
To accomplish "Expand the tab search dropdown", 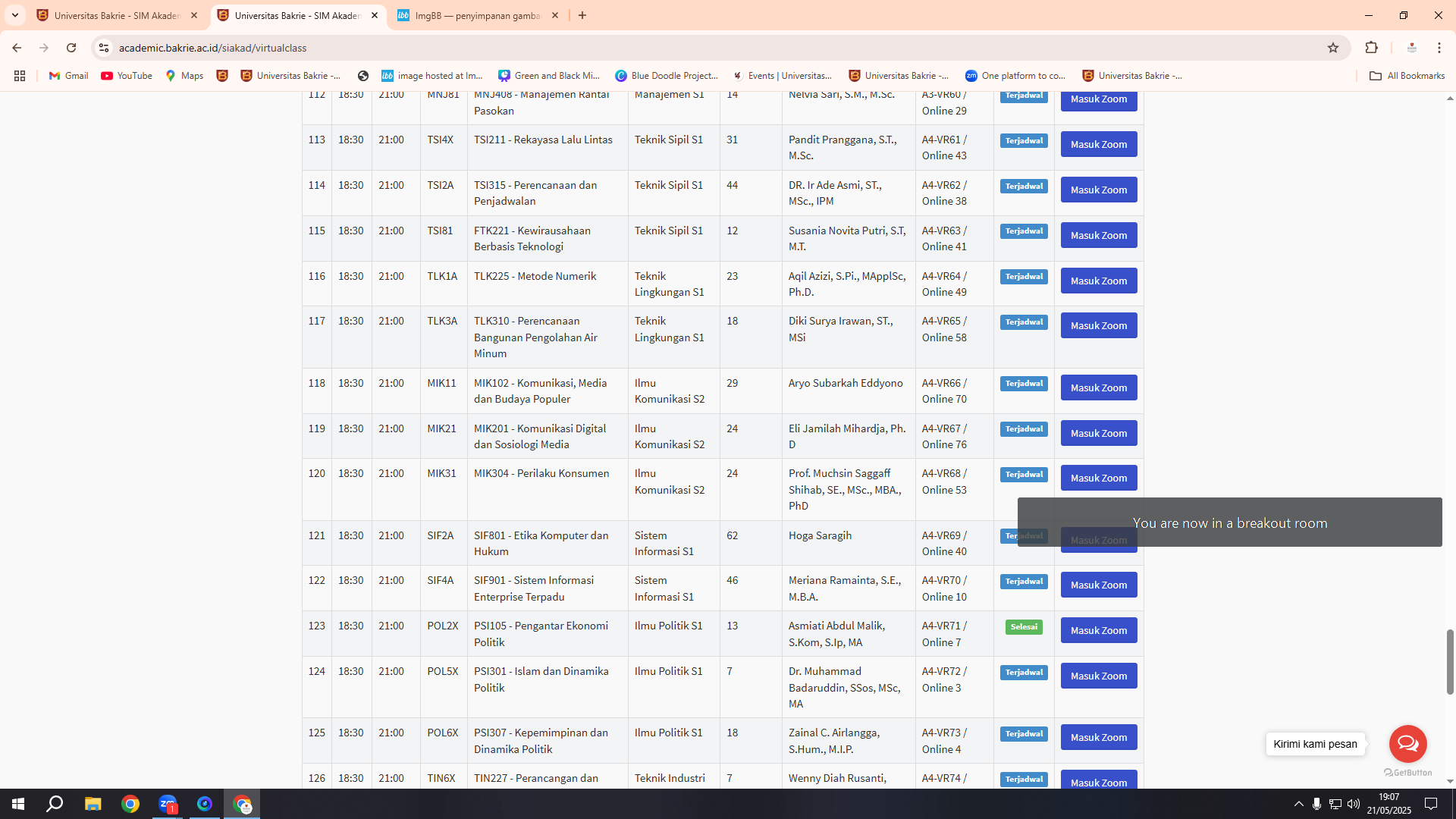I will point(15,15).
